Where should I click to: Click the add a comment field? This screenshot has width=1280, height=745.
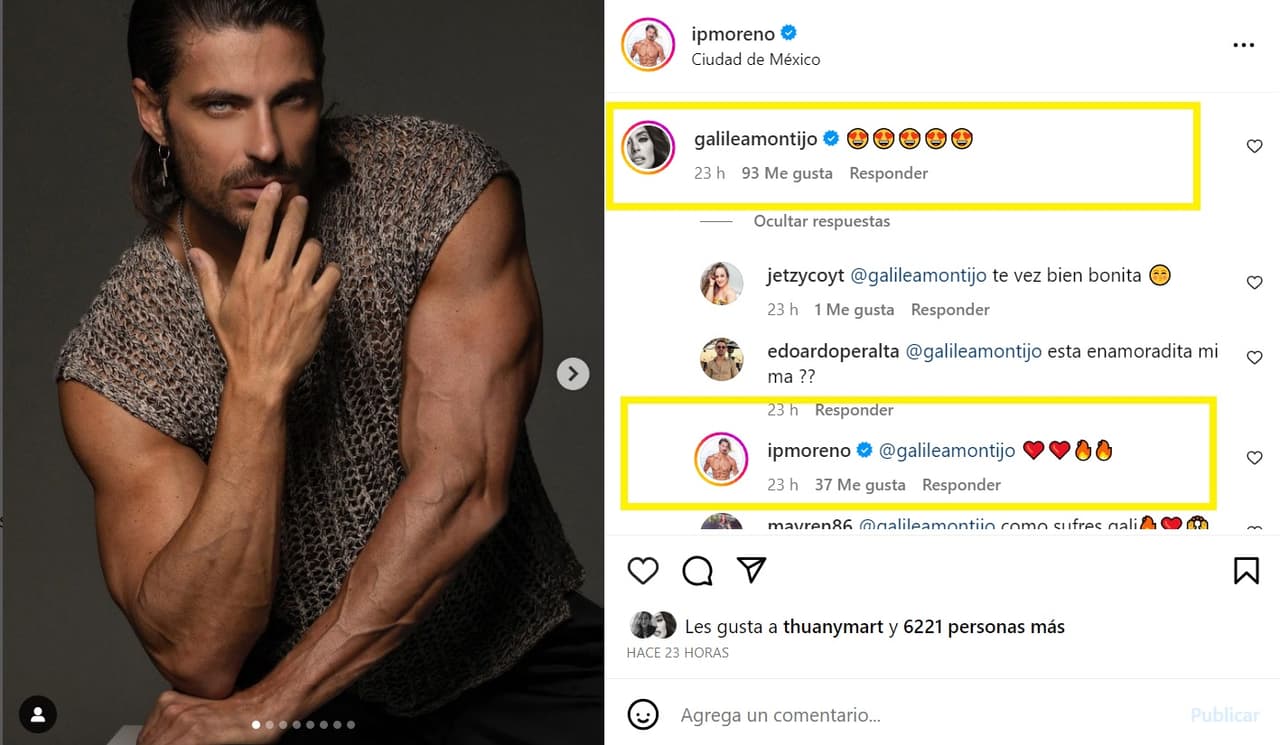[x=900, y=715]
